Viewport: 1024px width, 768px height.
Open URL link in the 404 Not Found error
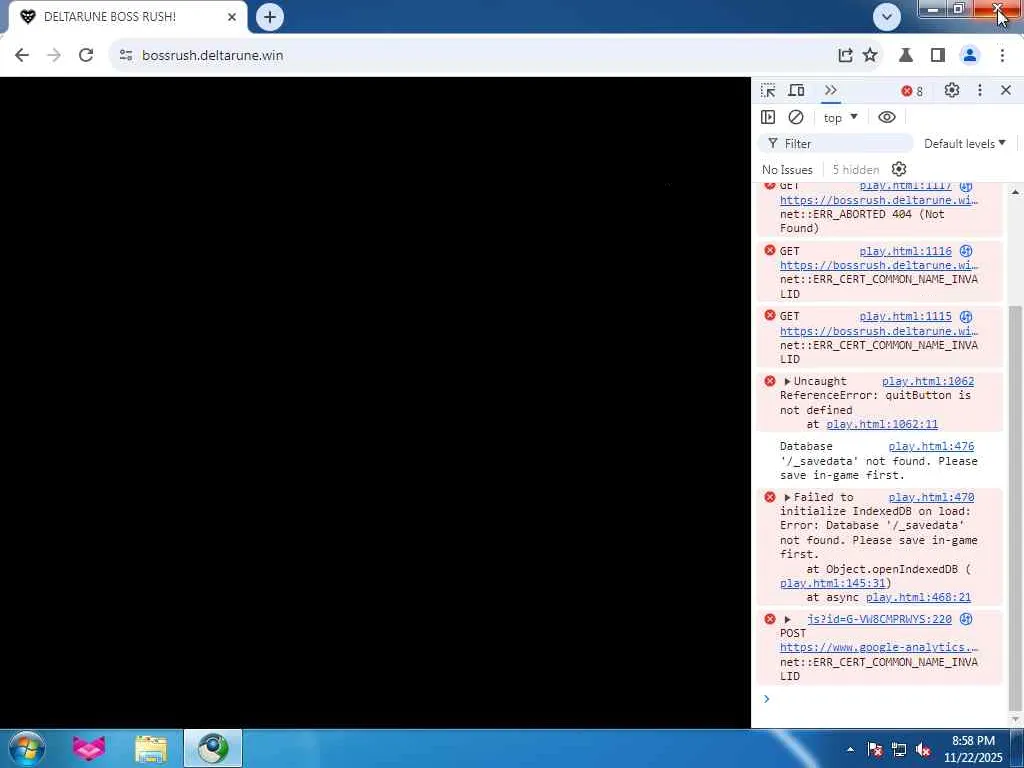click(878, 200)
